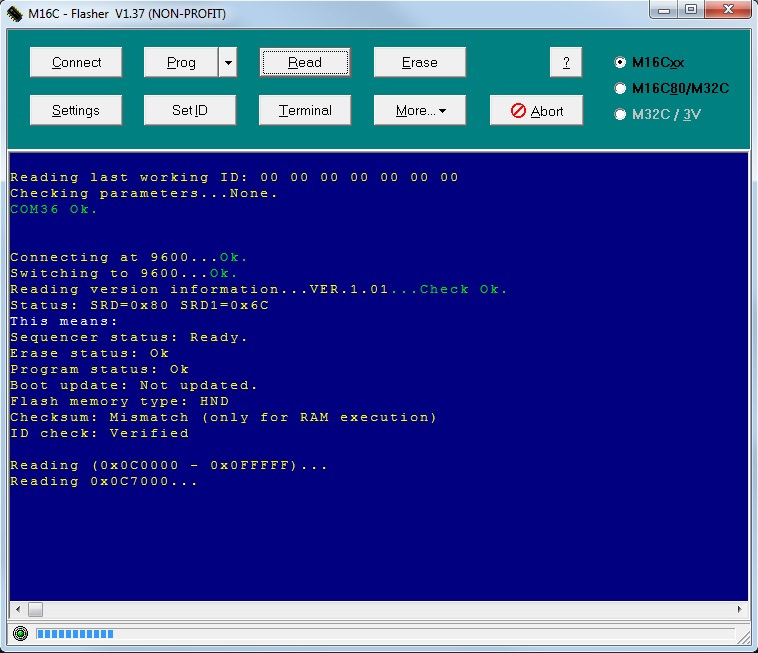Click the 'Status: SRD=0x80 SRD1=0x6C' line
This screenshot has width=758, height=653.
pyautogui.click(x=139, y=305)
